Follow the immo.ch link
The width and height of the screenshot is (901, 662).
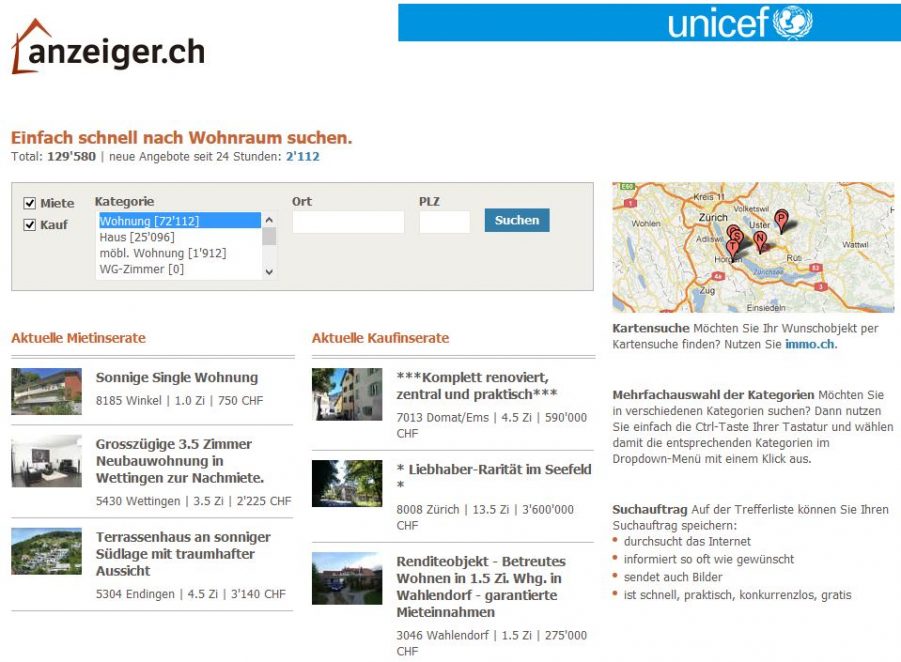[x=809, y=344]
